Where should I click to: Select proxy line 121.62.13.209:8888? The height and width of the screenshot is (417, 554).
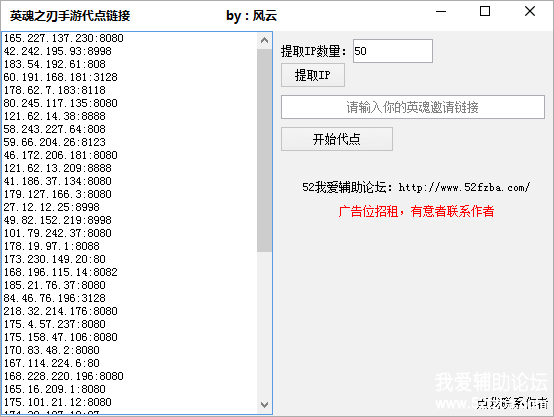tap(58, 168)
